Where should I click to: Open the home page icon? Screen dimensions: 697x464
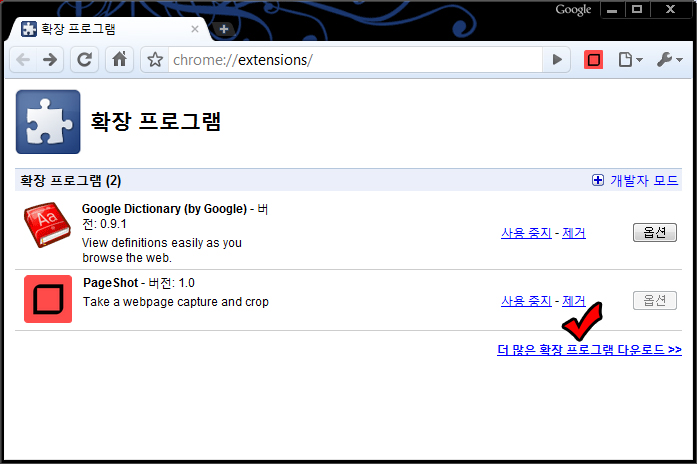[119, 60]
